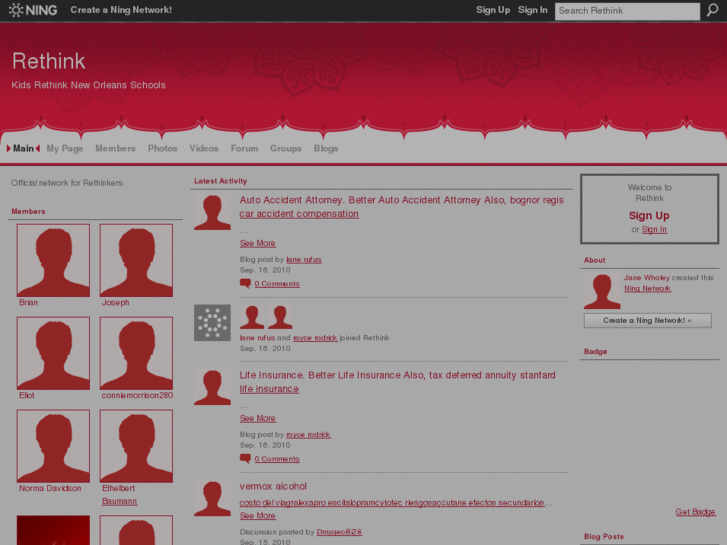Click the life insurance link
Screen dimensions: 727x545
click(269, 389)
